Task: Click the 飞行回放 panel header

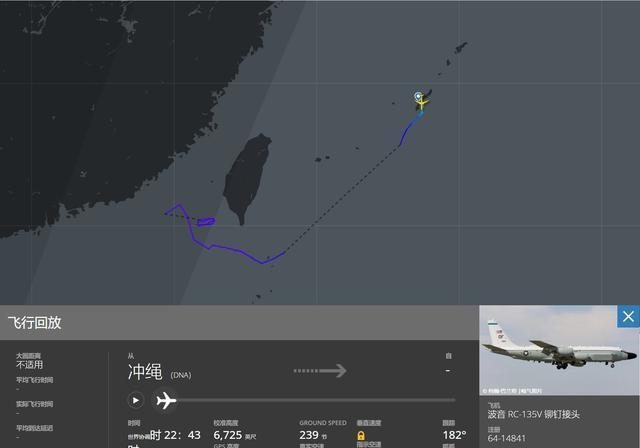Action: pos(35,323)
